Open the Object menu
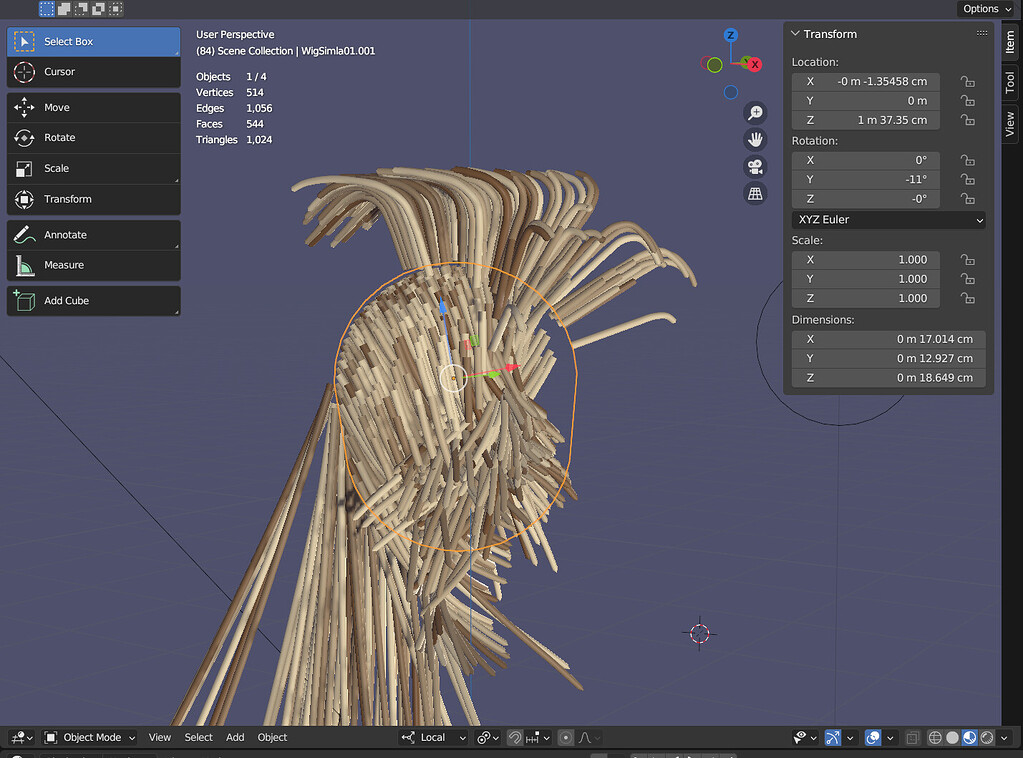 click(272, 737)
